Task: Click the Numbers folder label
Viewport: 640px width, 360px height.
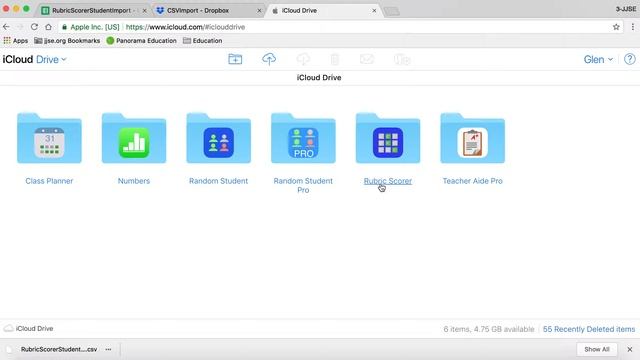Action: (x=134, y=181)
